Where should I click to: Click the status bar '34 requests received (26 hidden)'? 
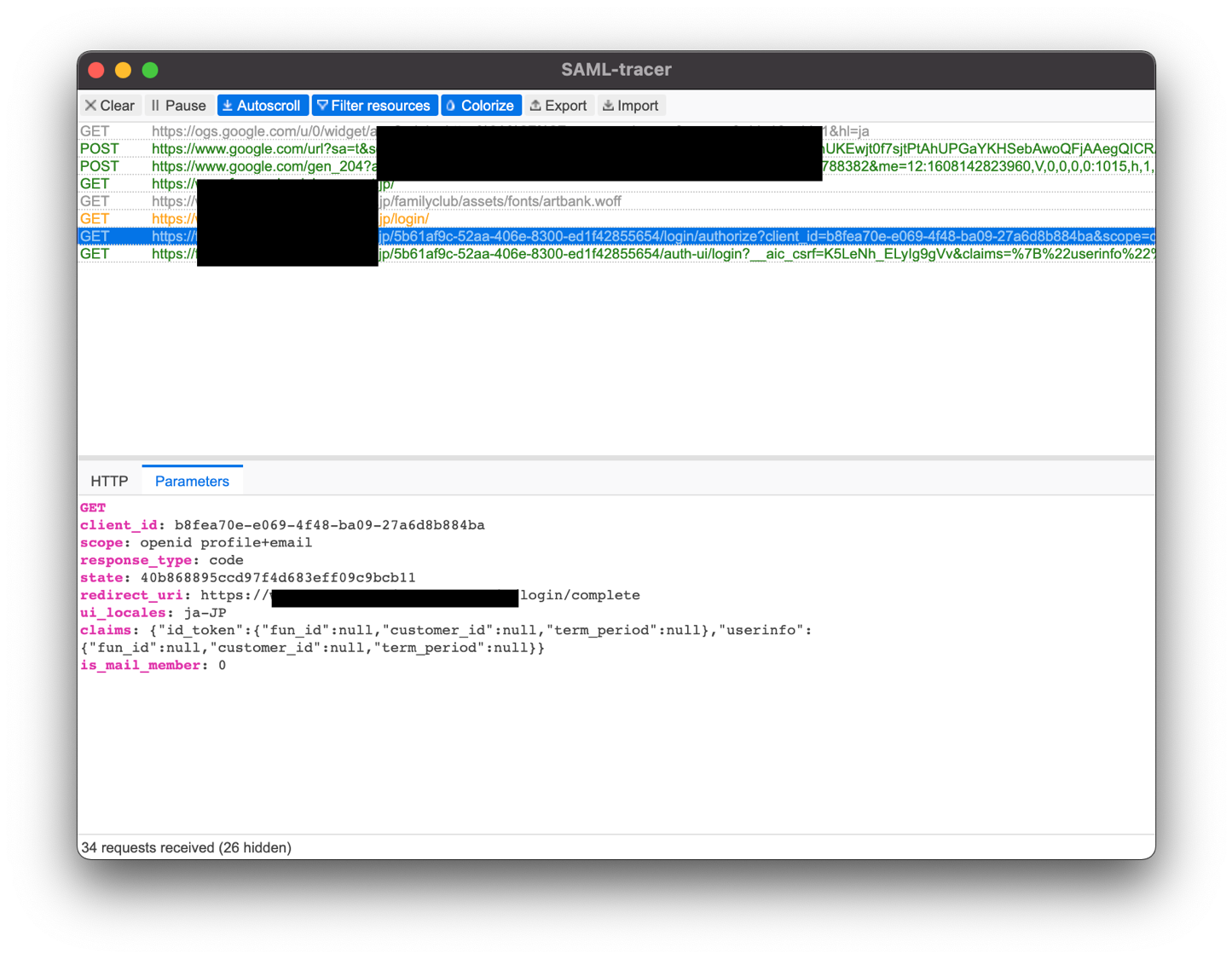[186, 847]
